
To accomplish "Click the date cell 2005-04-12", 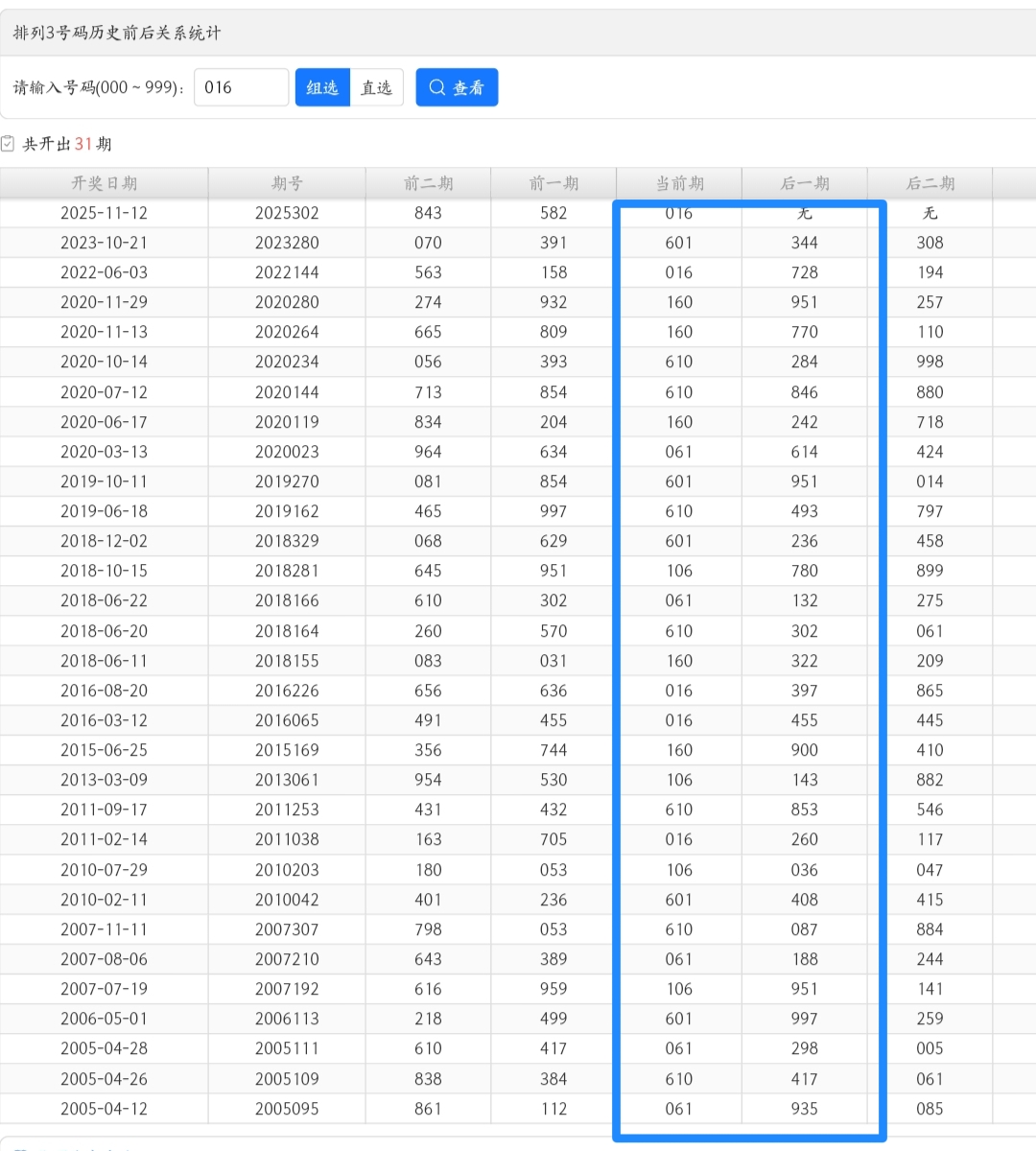I will pyautogui.click(x=104, y=1109).
